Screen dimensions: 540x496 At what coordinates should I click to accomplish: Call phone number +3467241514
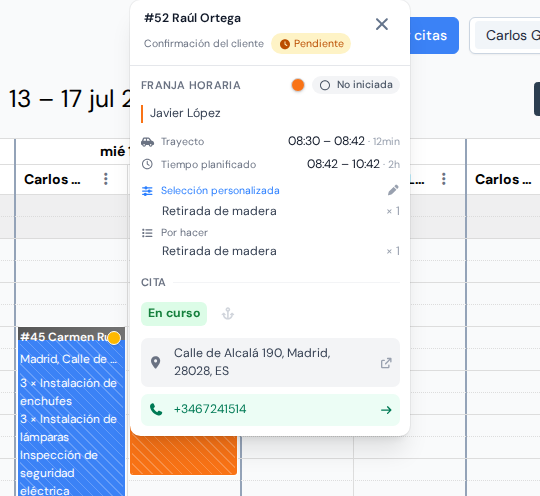(210, 409)
